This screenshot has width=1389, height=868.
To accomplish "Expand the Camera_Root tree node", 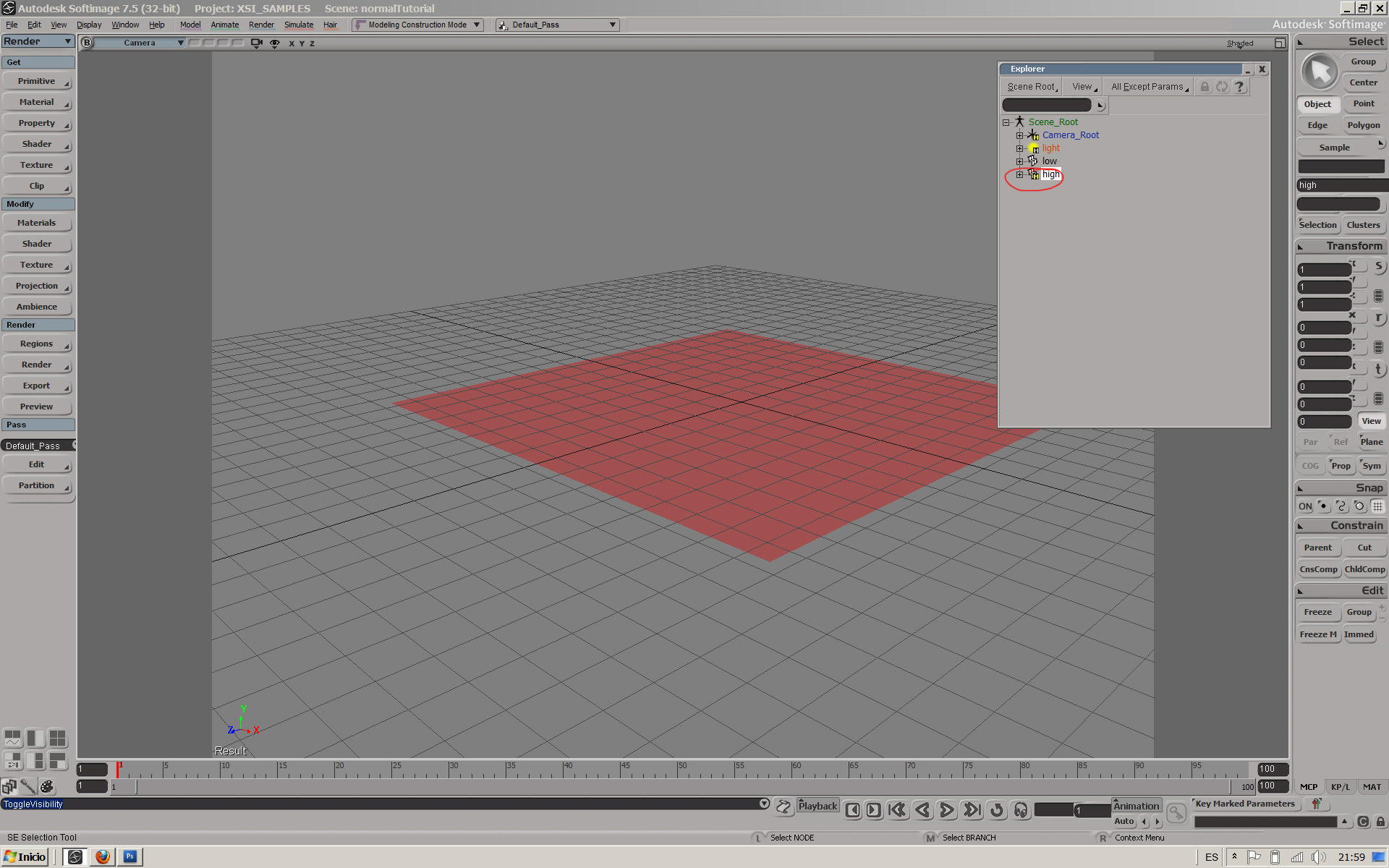I will pos(1019,135).
